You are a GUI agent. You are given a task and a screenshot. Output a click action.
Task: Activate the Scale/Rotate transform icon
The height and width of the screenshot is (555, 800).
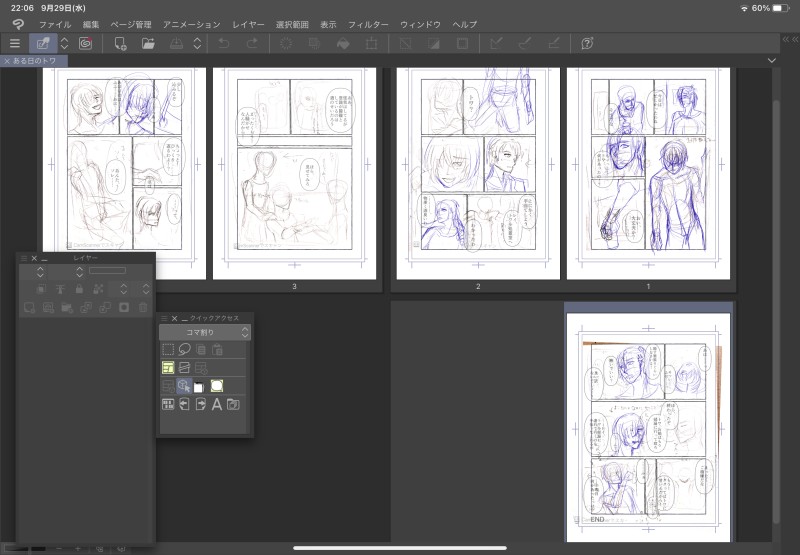(x=371, y=43)
